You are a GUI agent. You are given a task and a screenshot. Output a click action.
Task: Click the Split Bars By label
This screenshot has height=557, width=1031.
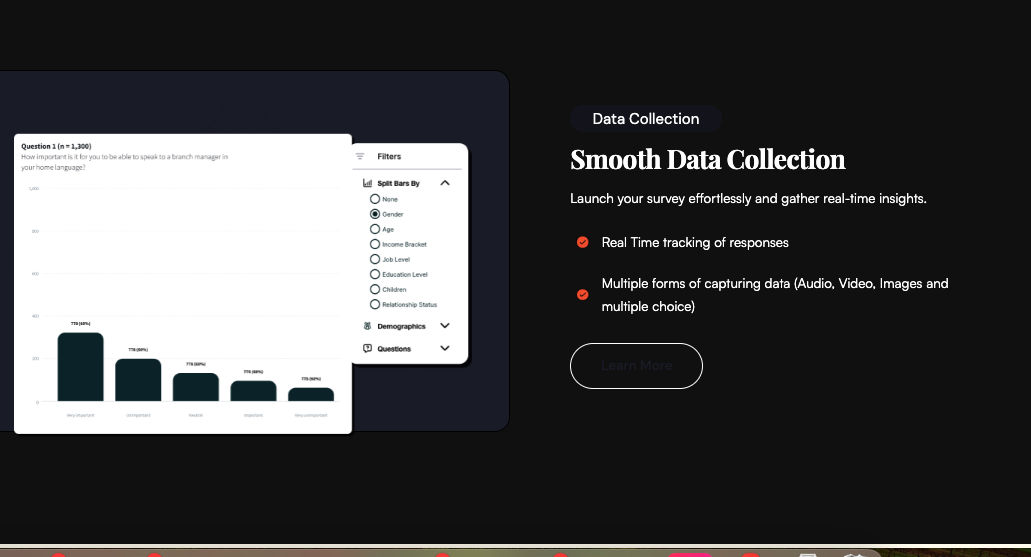tap(398, 183)
